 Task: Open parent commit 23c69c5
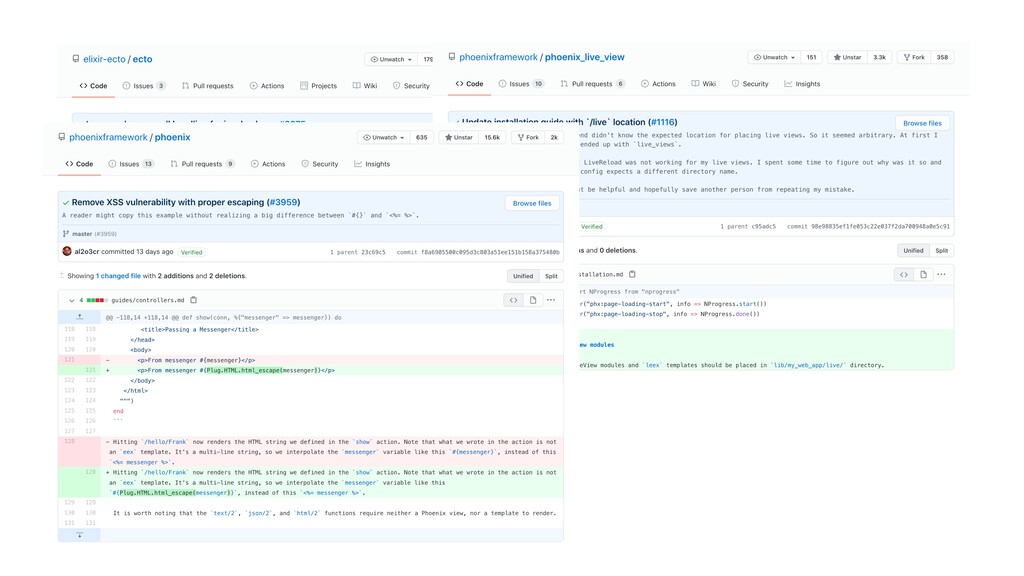tap(374, 252)
